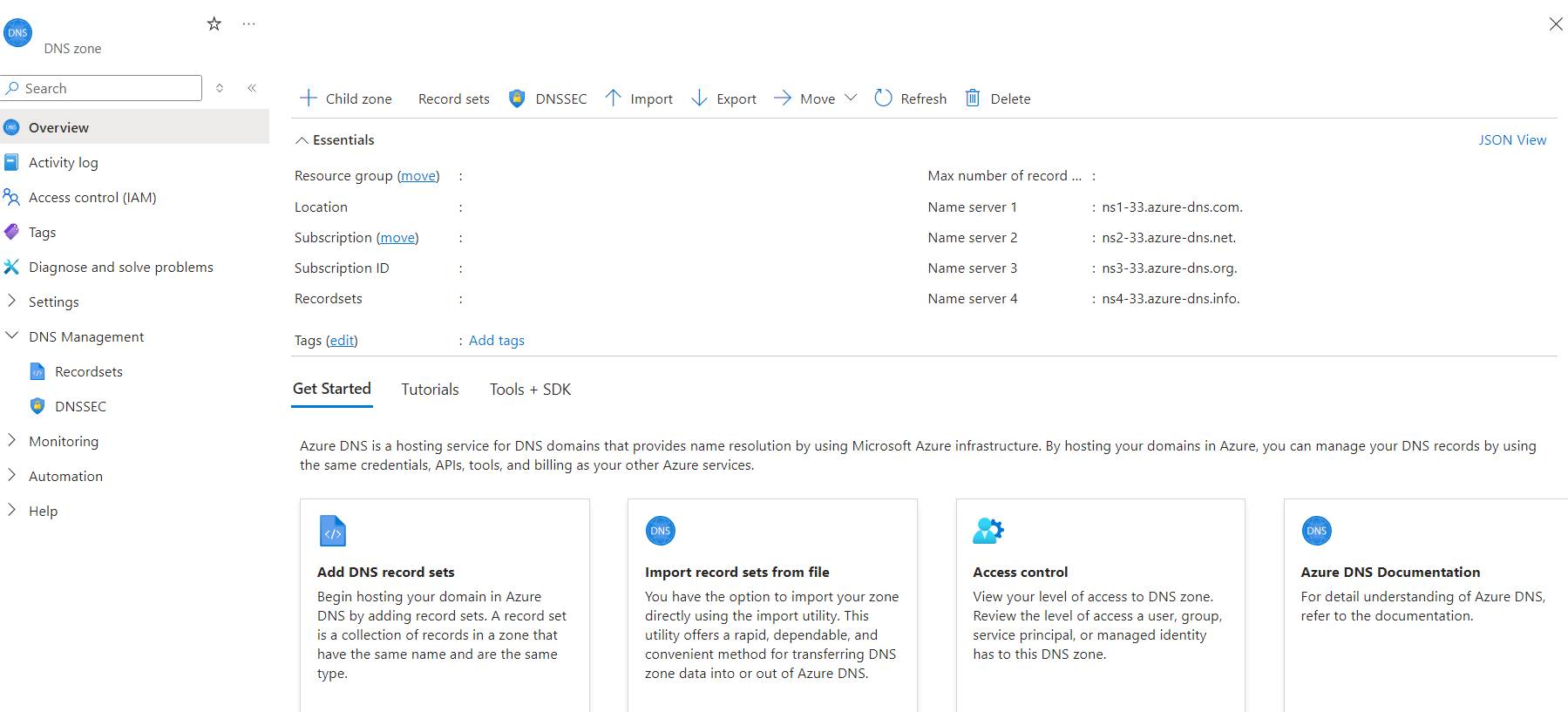
Task: Click the Export down-arrow icon
Action: pos(699,98)
